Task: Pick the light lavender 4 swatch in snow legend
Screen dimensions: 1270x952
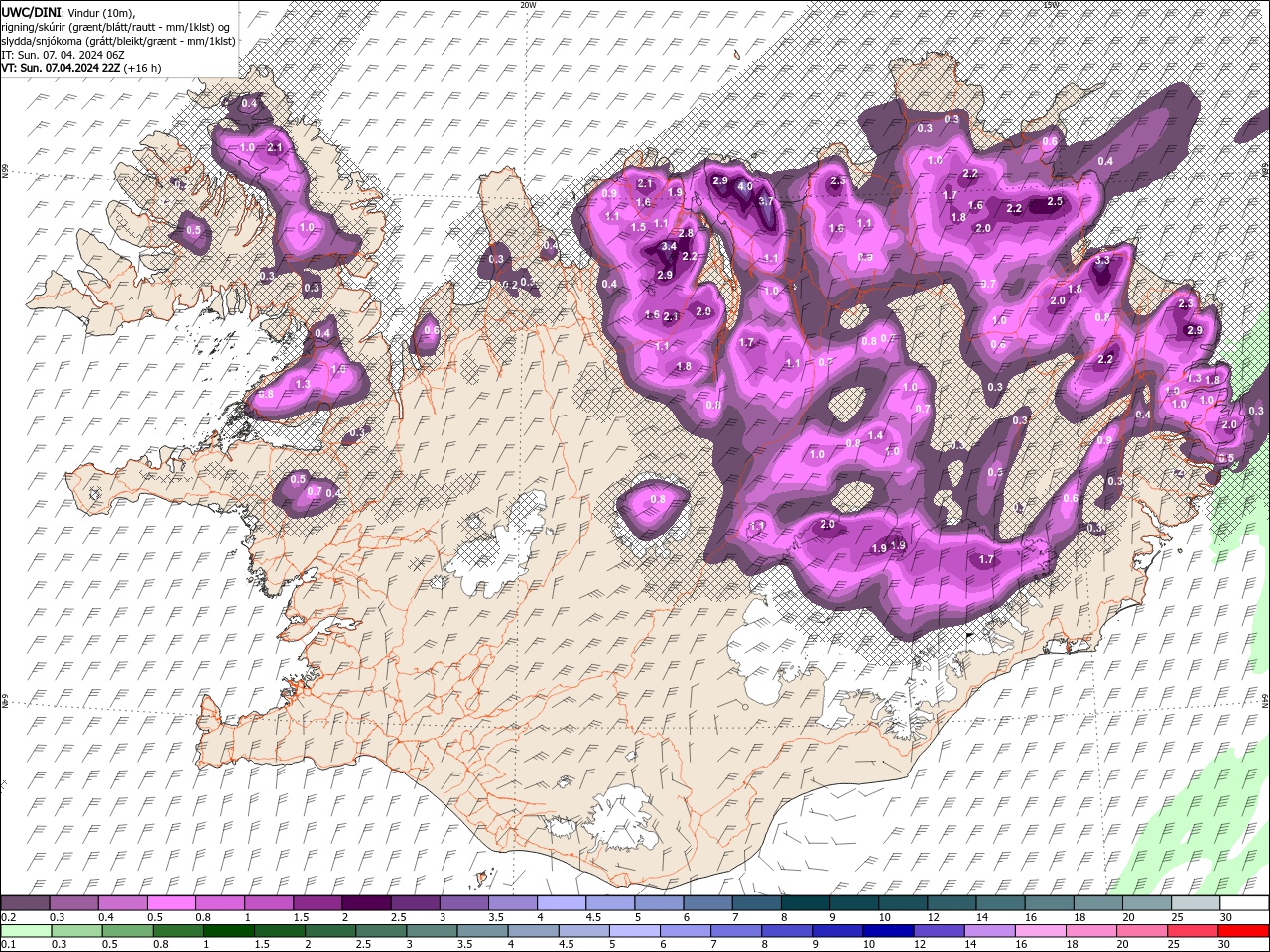Action: point(561,903)
